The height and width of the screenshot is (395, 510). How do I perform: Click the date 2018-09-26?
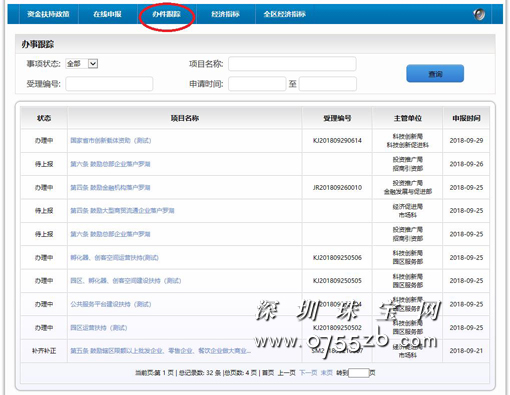click(x=466, y=164)
